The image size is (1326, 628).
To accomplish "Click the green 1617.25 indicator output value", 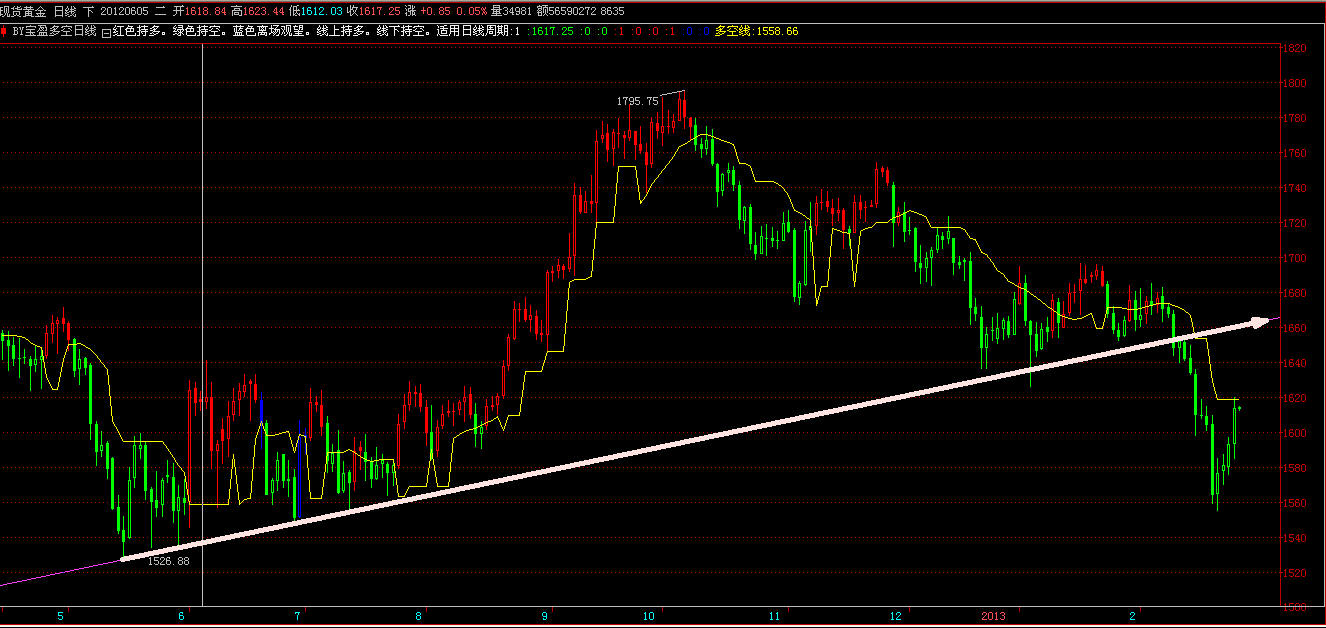I will [x=552, y=32].
